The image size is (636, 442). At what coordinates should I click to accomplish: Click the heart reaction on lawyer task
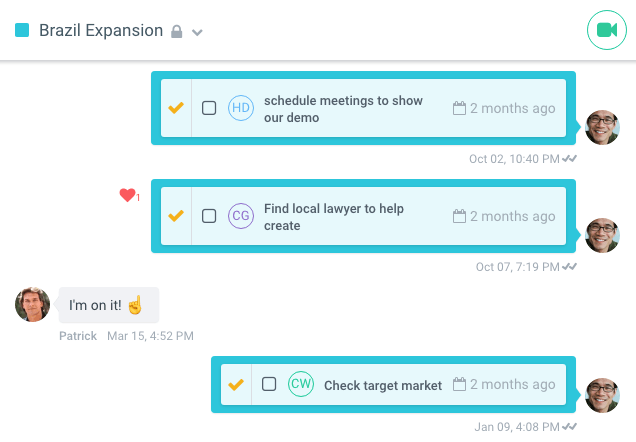point(127,195)
